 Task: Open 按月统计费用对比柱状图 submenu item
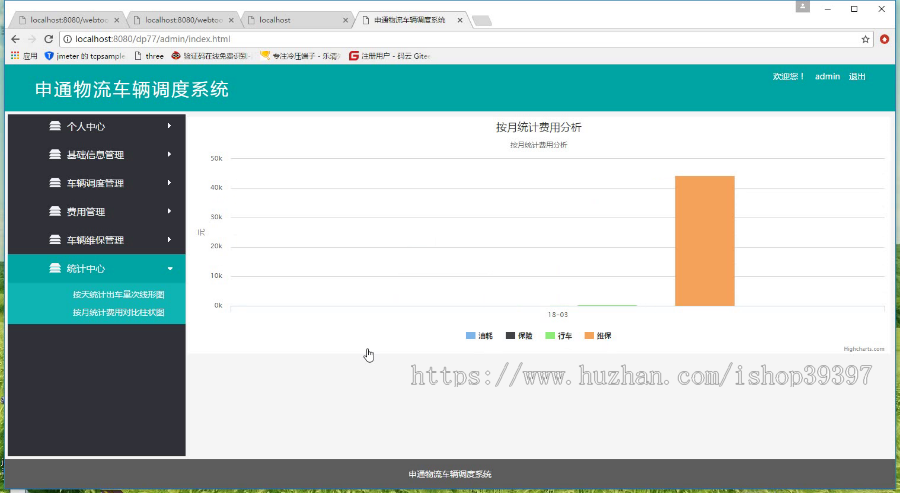point(119,313)
